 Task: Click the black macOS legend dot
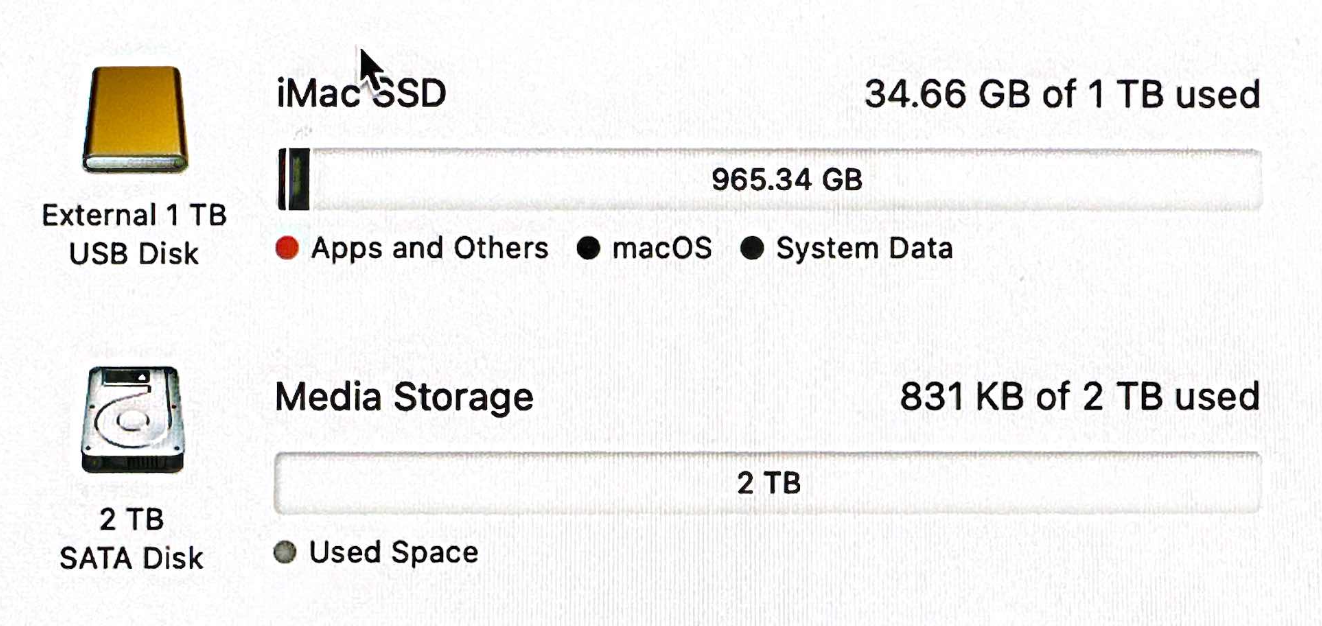pos(589,249)
